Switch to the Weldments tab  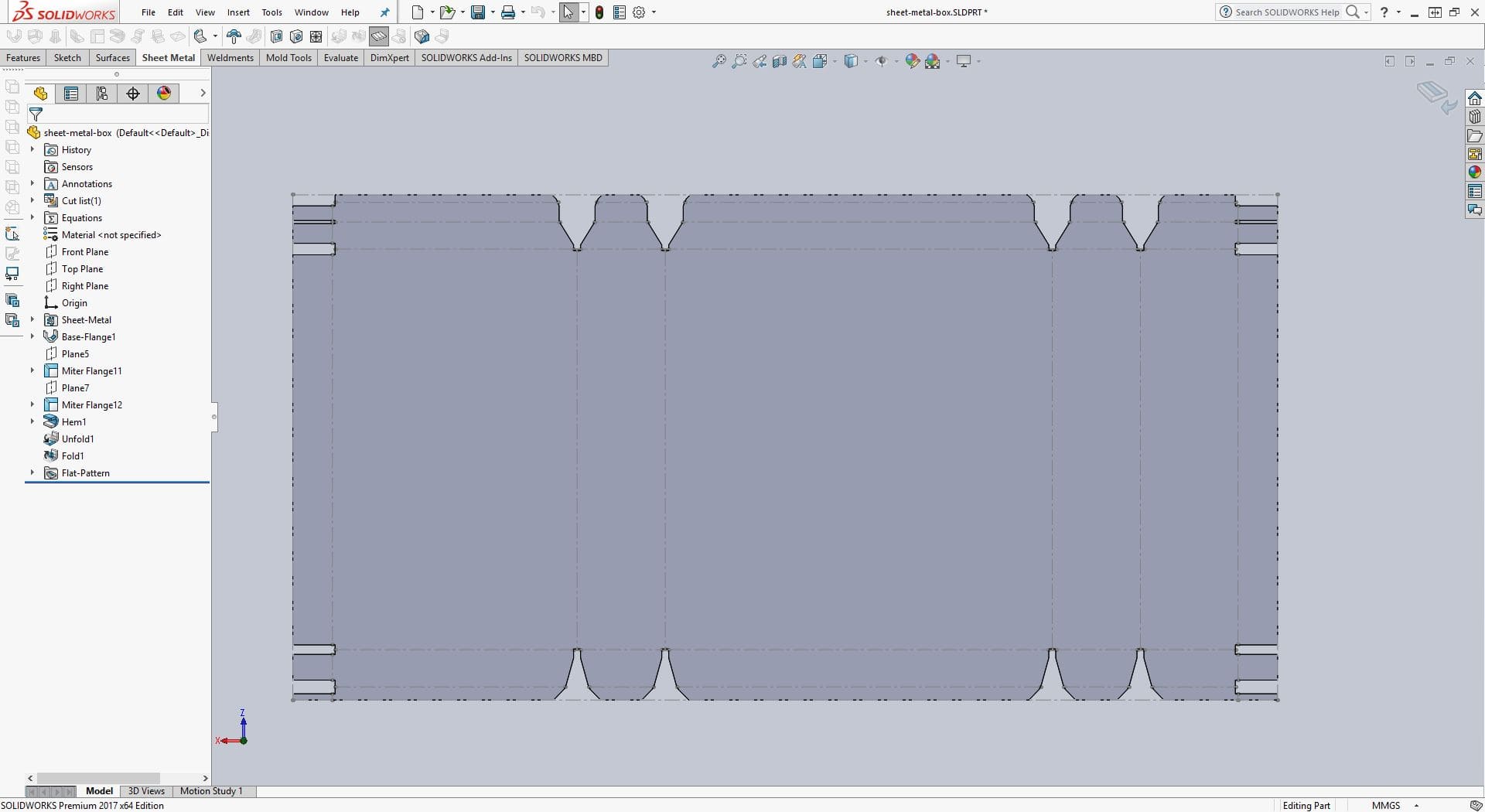click(x=230, y=58)
